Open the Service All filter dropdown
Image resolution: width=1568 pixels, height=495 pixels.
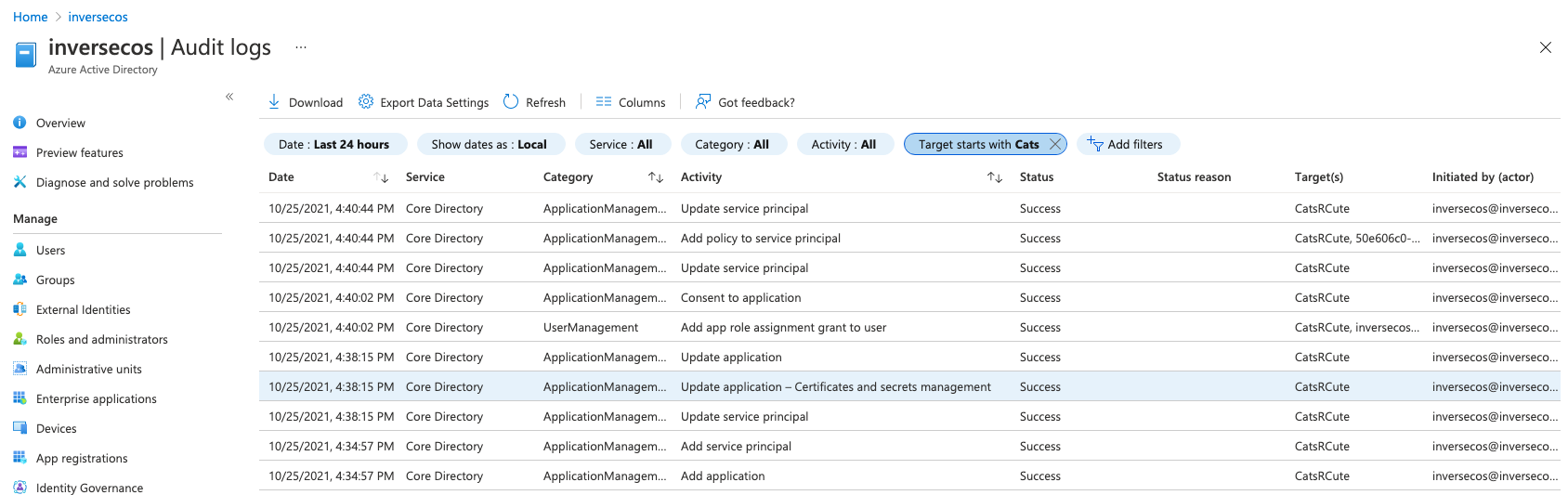621,145
